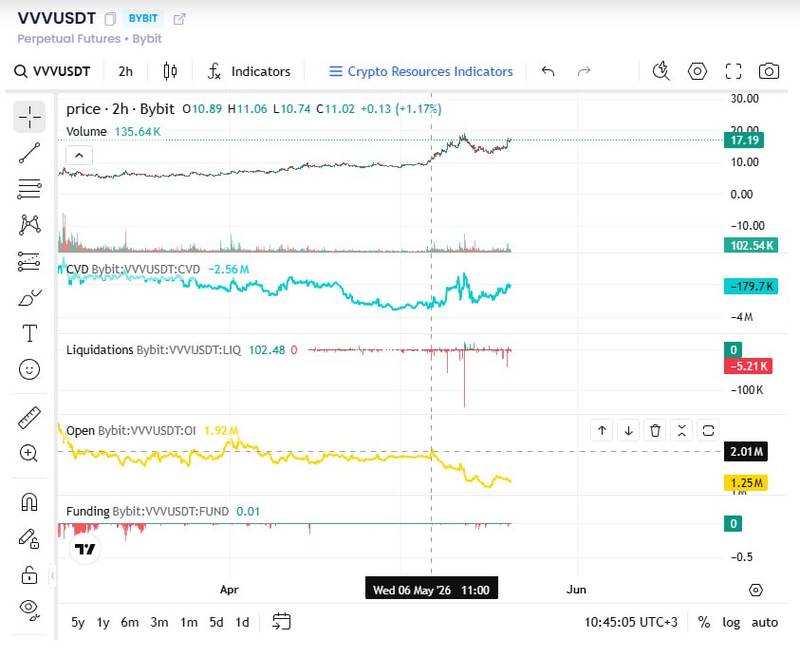Redo the last chart action
Image resolution: width=800 pixels, height=657 pixels.
pyautogui.click(x=584, y=71)
